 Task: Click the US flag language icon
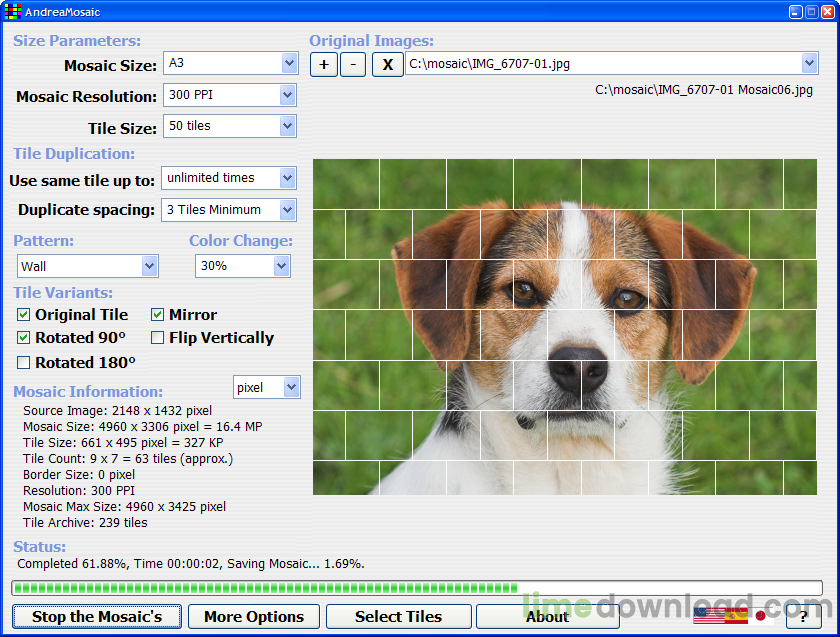(x=708, y=615)
